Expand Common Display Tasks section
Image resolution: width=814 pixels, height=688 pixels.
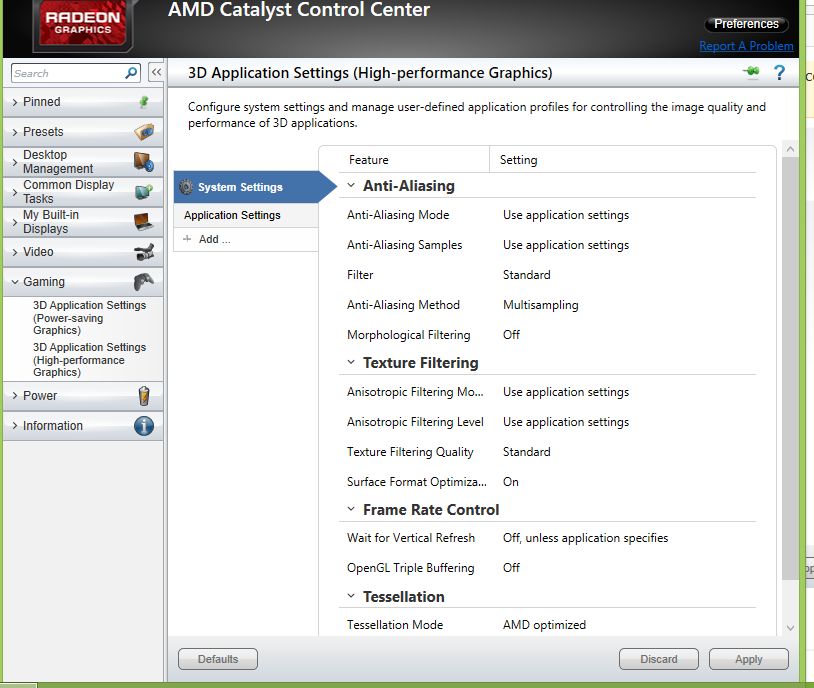click(15, 192)
